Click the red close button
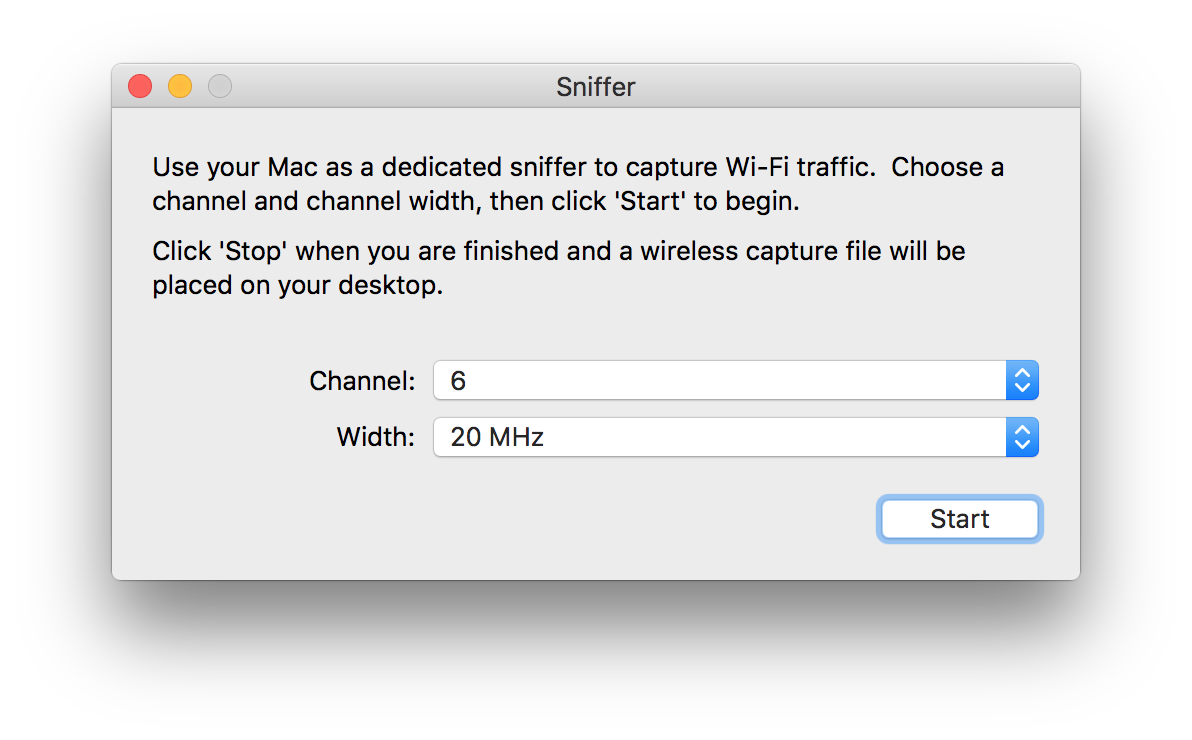Image resolution: width=1192 pixels, height=740 pixels. pos(139,86)
